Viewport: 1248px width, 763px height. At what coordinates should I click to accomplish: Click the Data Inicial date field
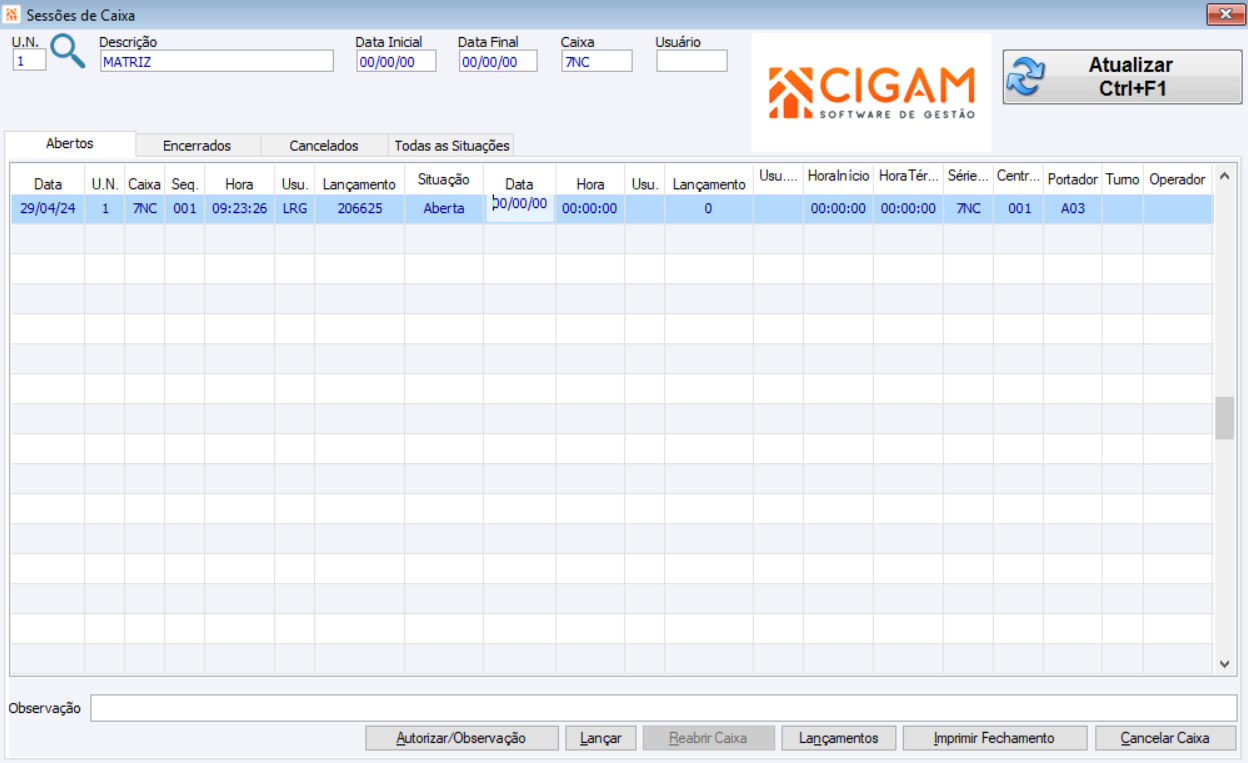click(x=396, y=61)
